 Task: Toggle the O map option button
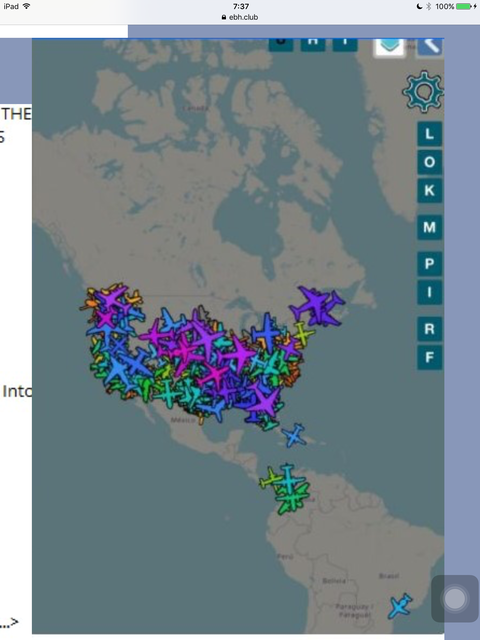(429, 162)
